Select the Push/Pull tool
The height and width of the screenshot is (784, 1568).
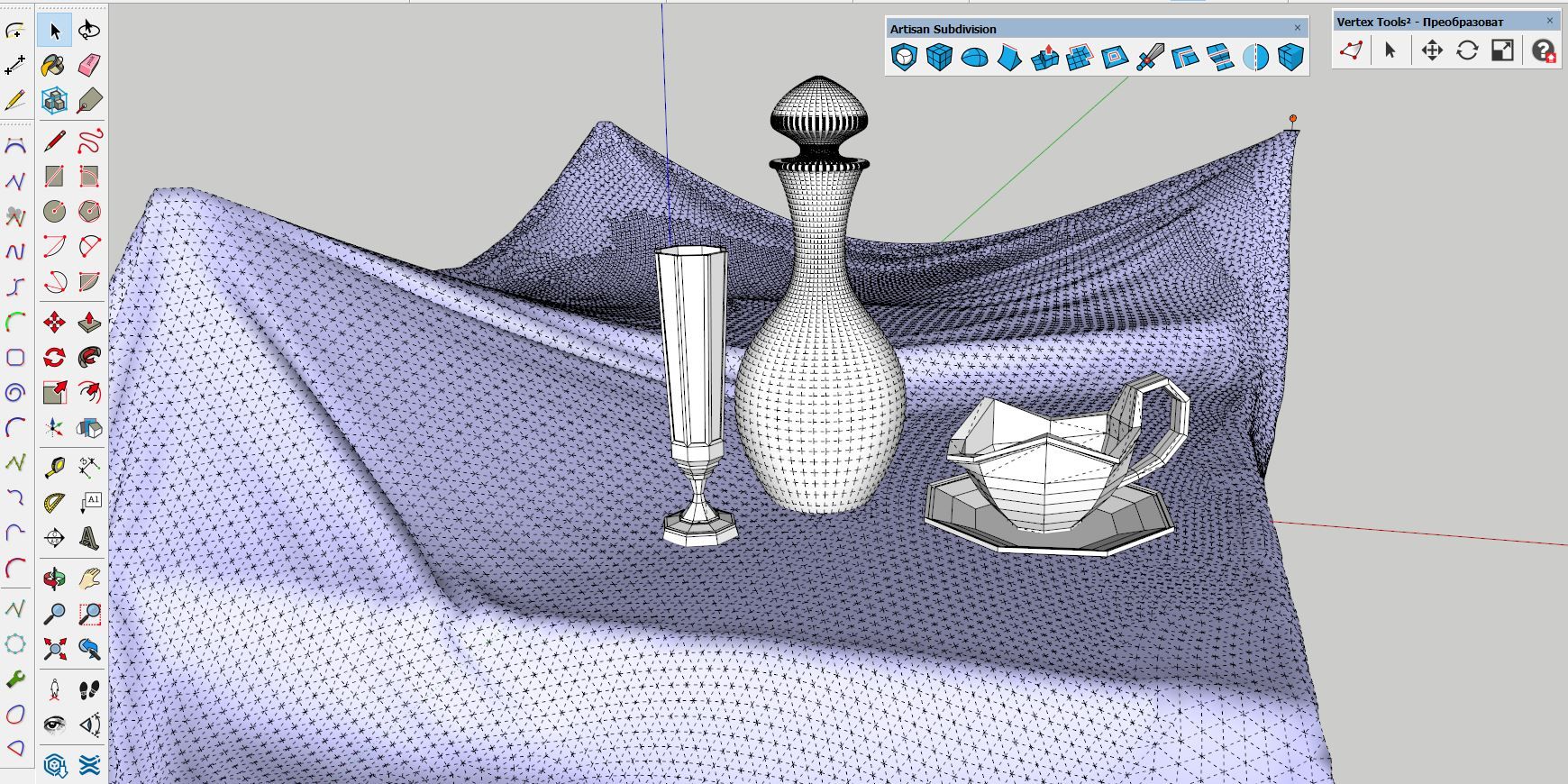(89, 322)
